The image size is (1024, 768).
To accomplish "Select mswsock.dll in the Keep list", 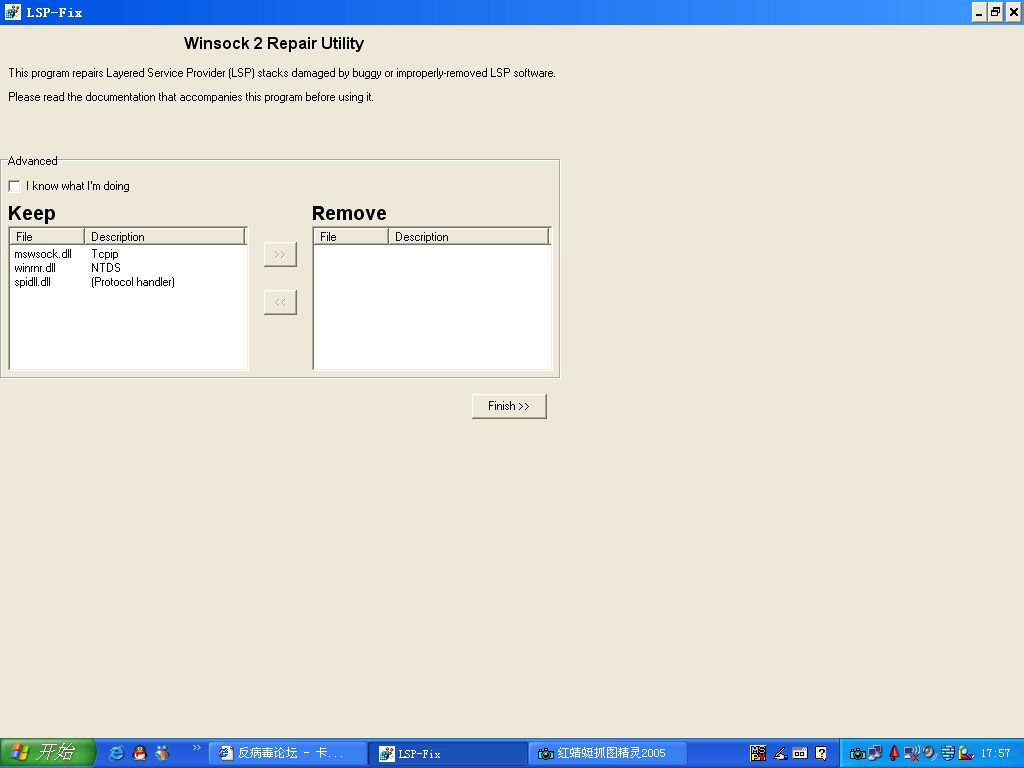I will (x=43, y=254).
